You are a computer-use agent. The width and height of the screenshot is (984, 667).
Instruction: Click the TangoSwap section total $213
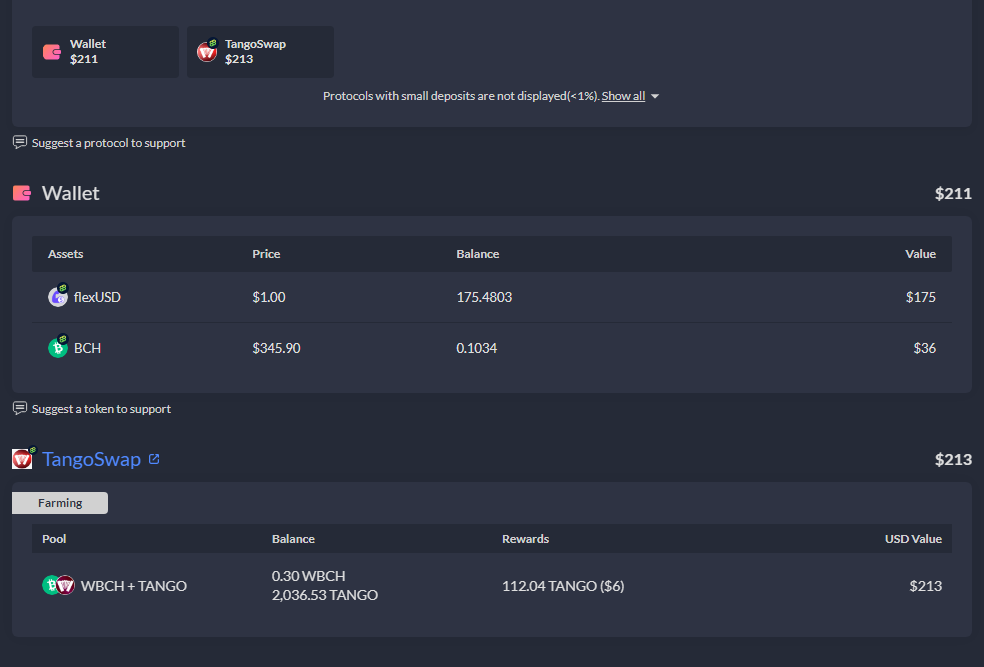[953, 459]
